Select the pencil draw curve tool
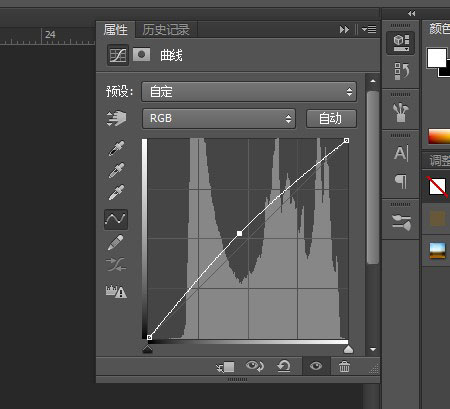 click(x=116, y=242)
